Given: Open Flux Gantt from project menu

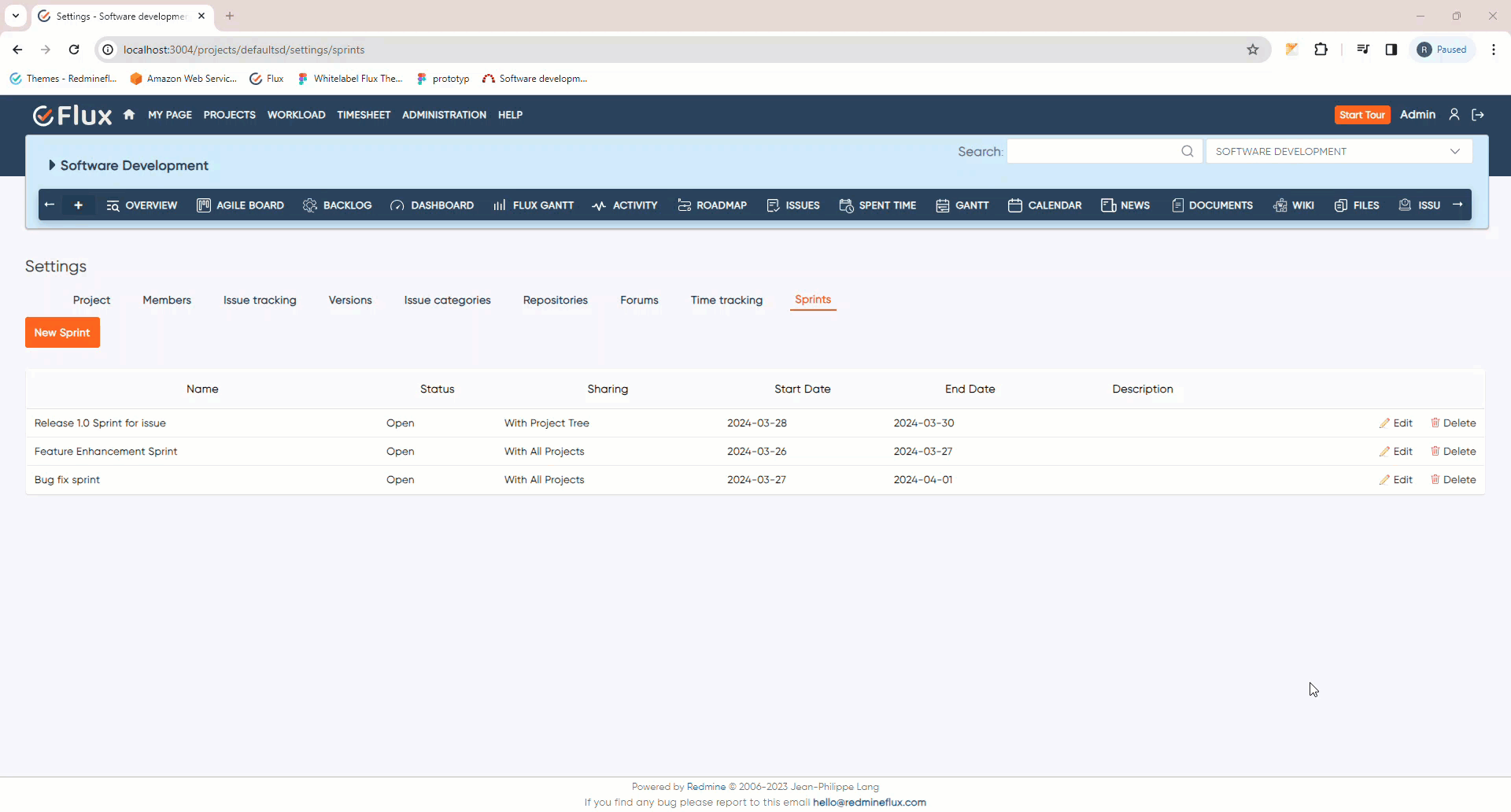Looking at the screenshot, I should (534, 205).
